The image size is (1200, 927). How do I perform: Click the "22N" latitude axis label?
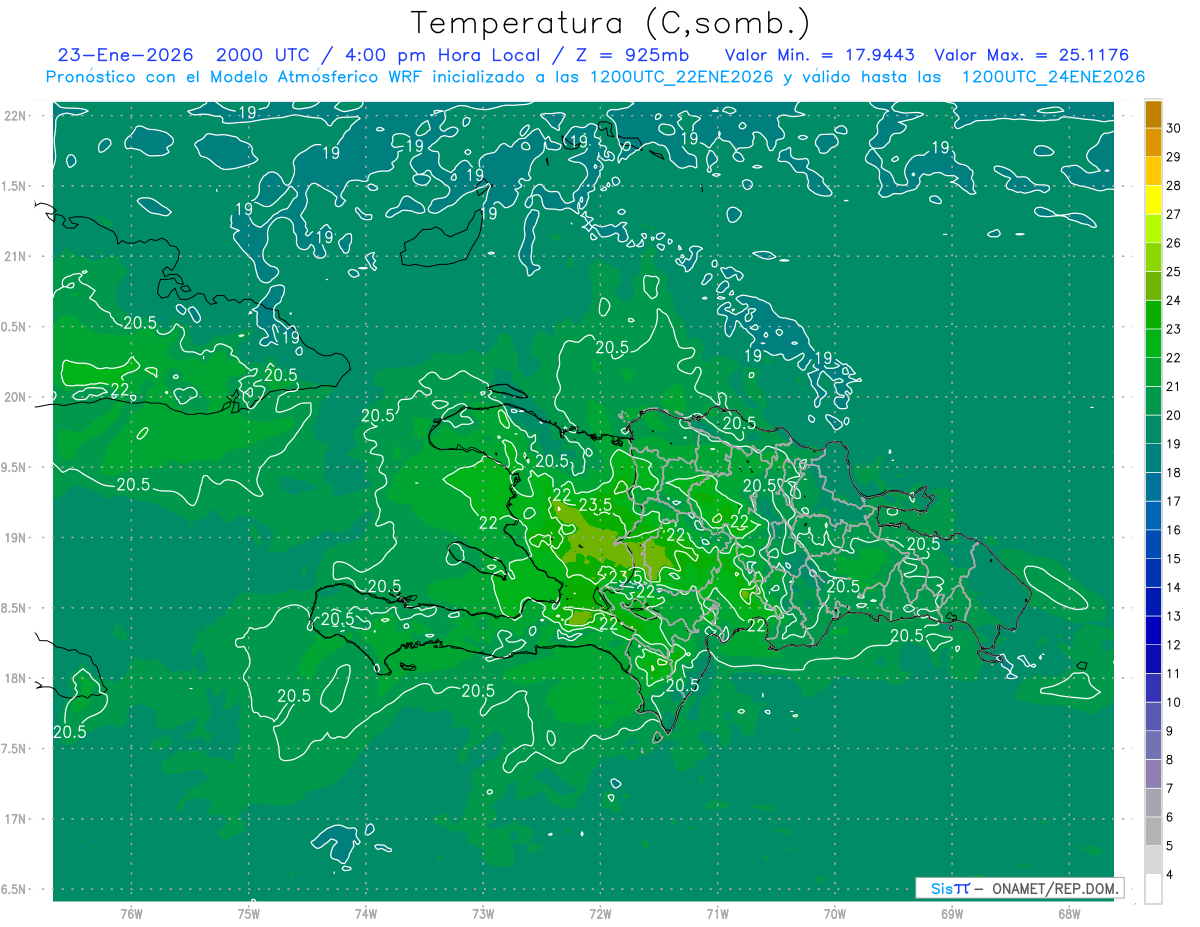[x=16, y=115]
